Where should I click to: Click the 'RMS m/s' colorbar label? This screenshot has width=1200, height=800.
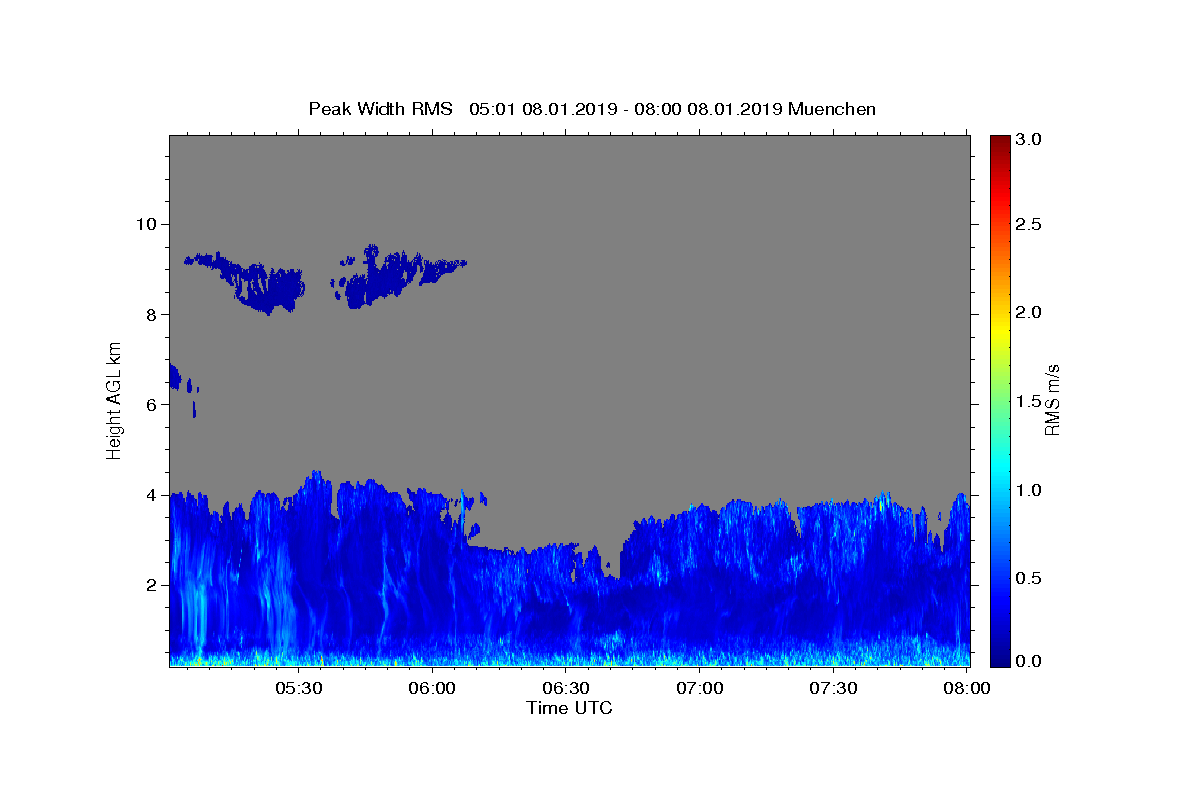click(1052, 400)
